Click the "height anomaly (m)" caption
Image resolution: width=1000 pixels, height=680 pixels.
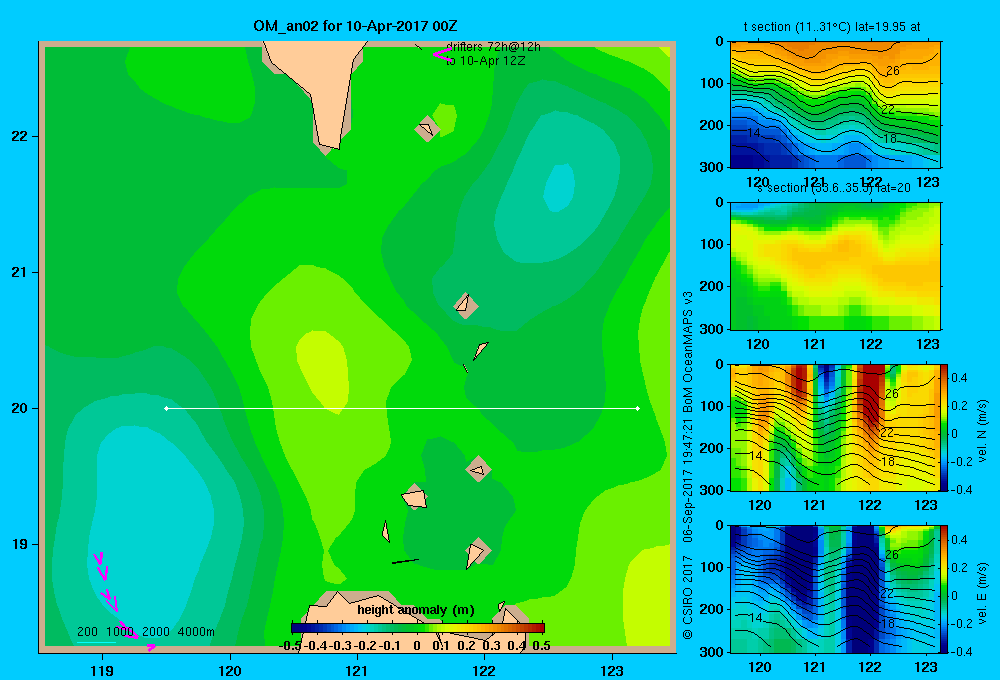coord(416,610)
